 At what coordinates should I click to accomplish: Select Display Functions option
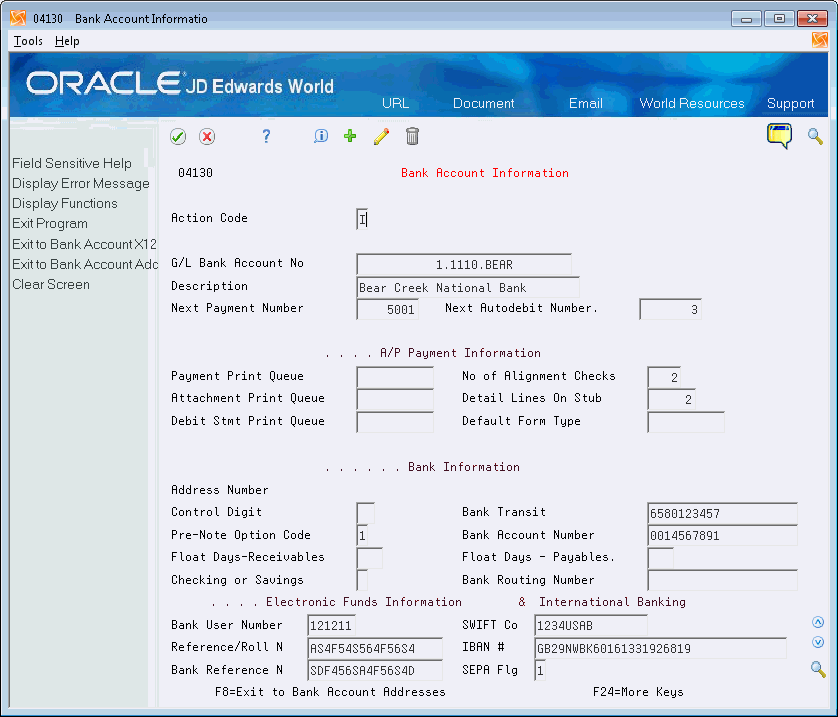(x=65, y=204)
